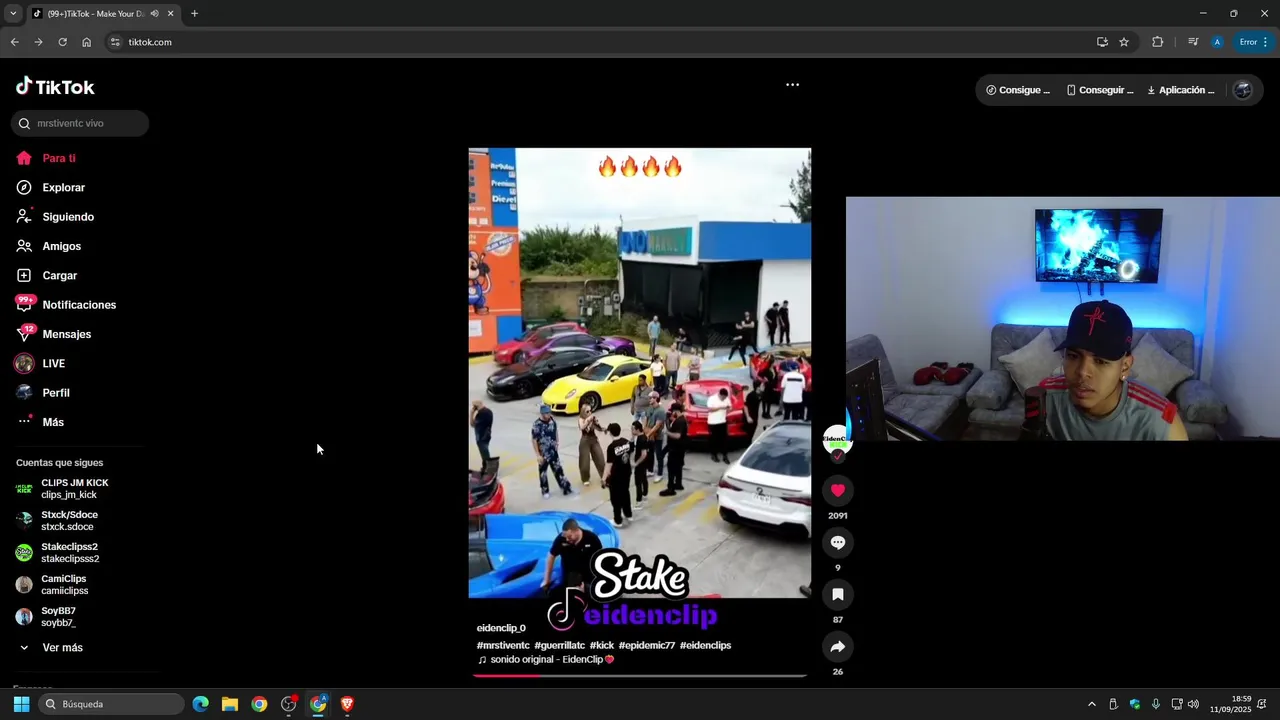1280x720 pixels.
Task: Open the #epidemic77 hashtag
Action: click(x=647, y=645)
